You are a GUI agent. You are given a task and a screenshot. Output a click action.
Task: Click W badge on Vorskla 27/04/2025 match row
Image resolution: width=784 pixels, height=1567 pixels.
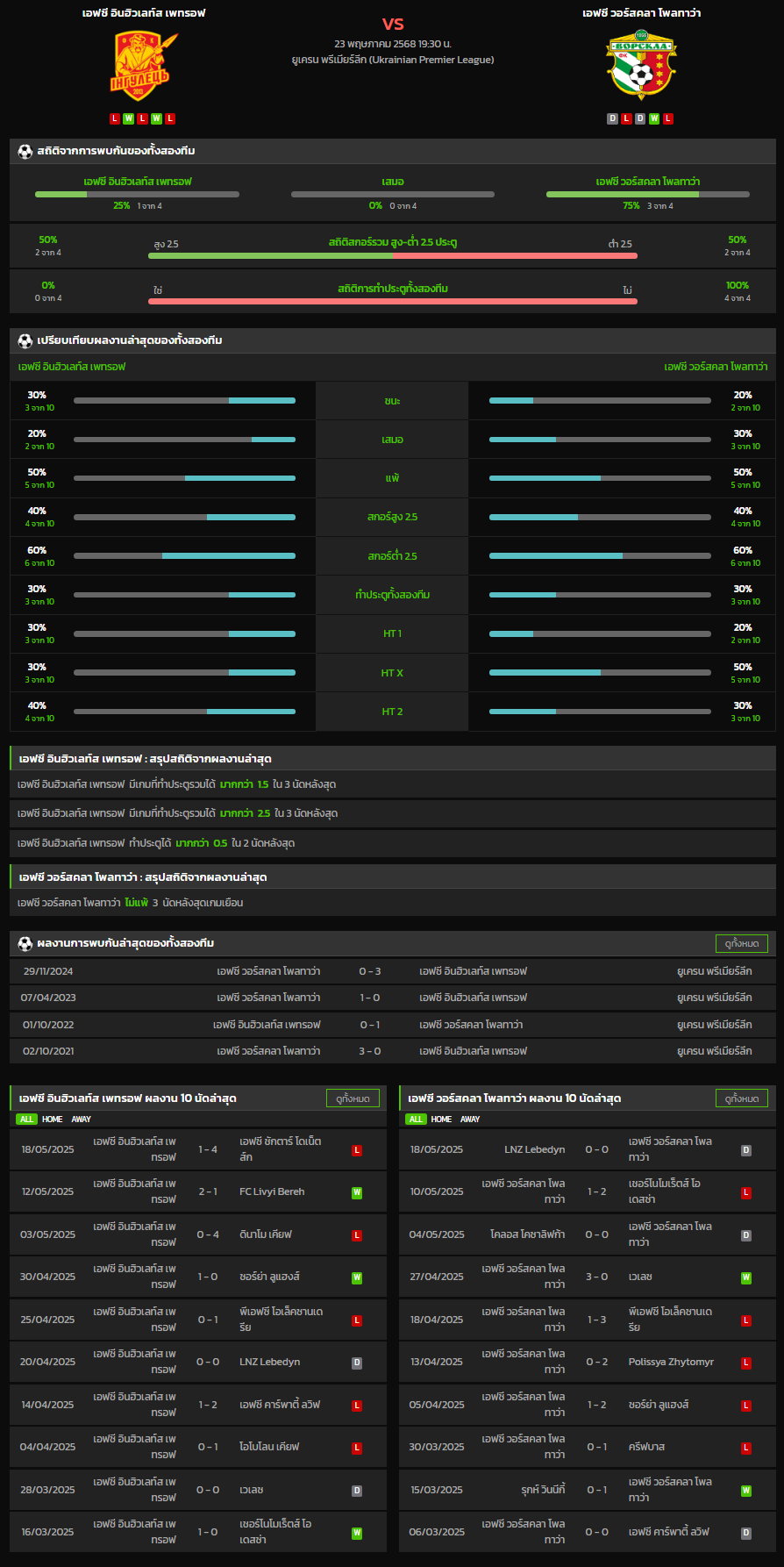[746, 1277]
